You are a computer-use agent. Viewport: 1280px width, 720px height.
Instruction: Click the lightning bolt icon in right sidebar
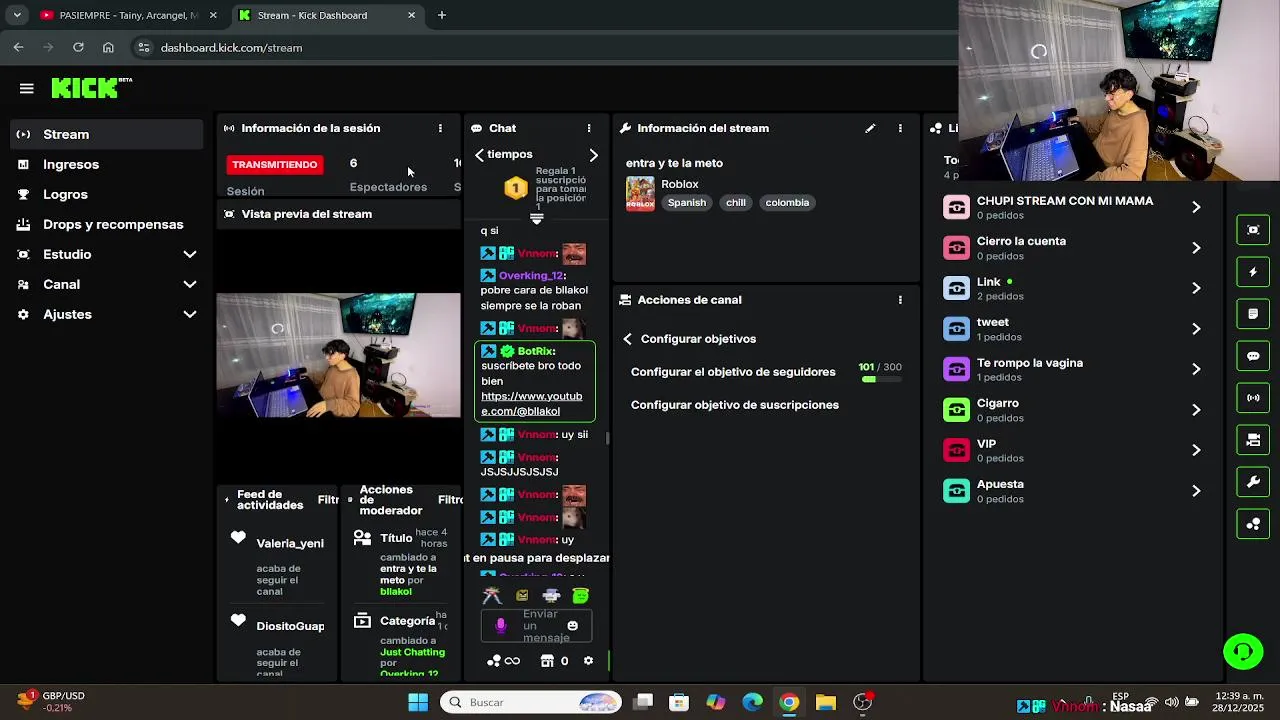1253,272
